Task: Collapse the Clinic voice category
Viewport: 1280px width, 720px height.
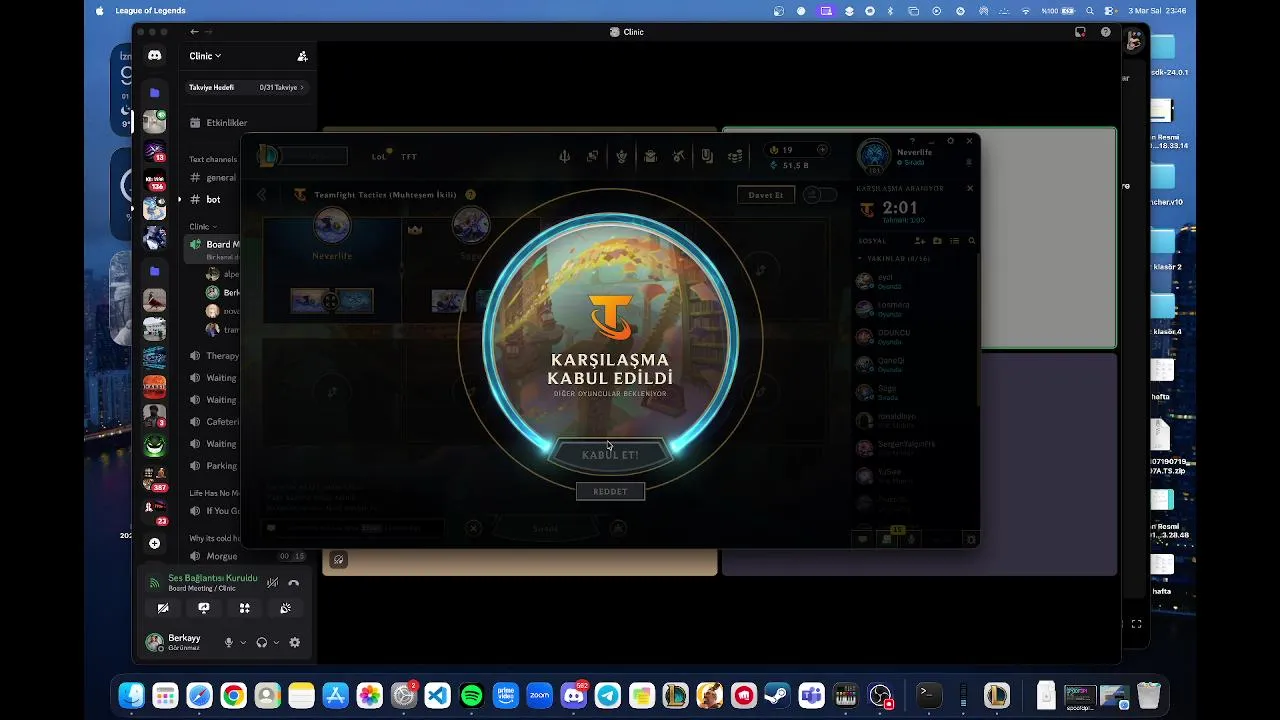Action: pos(202,227)
